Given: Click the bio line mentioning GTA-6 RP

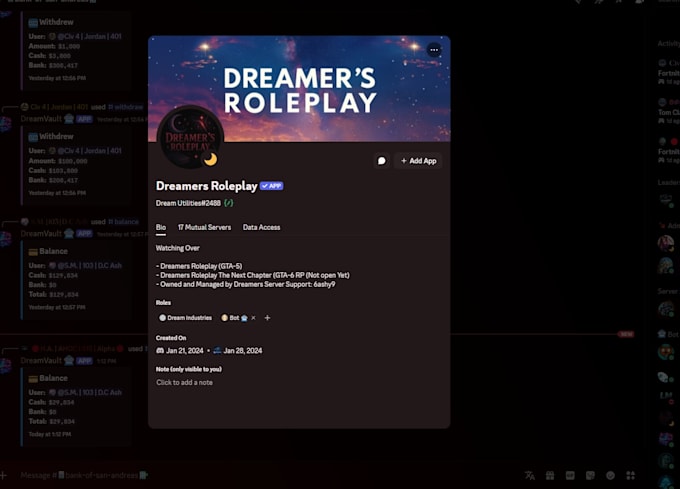Looking at the screenshot, I should (253, 275).
